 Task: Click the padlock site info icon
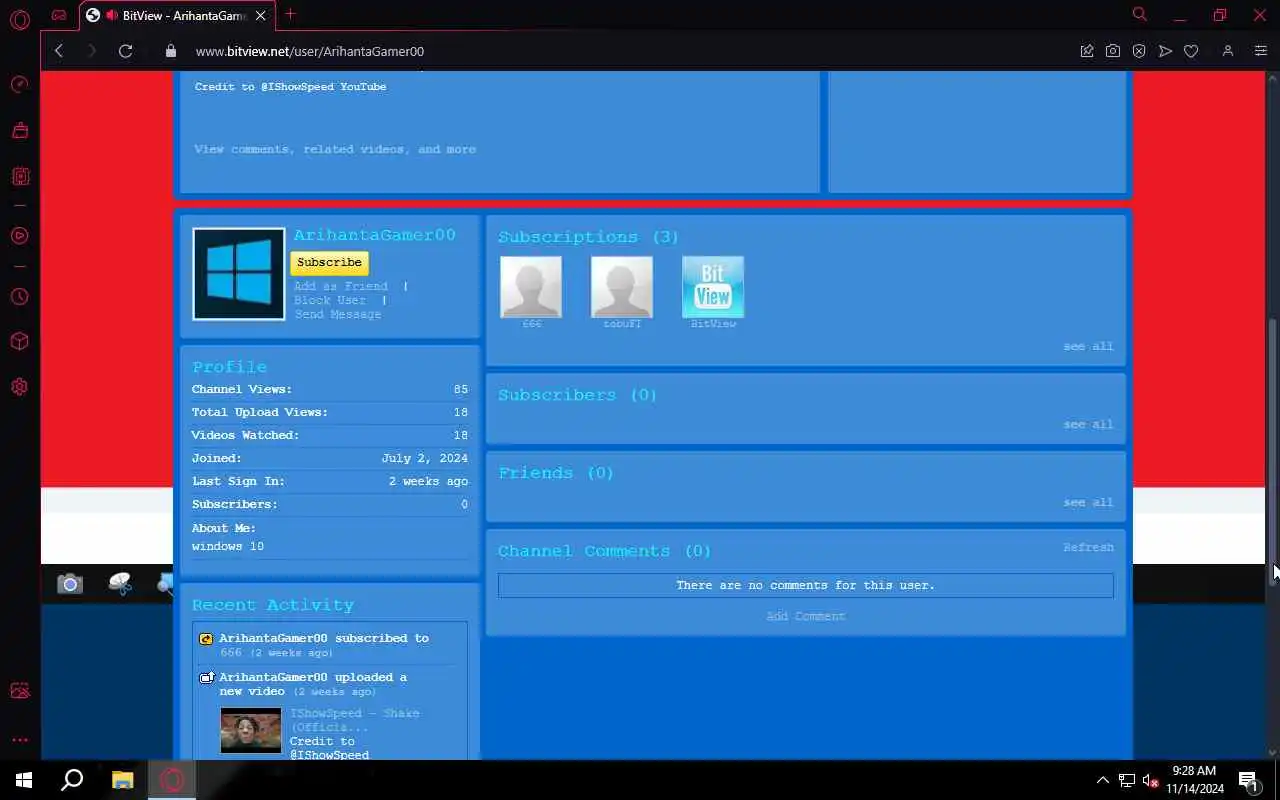coord(170,51)
